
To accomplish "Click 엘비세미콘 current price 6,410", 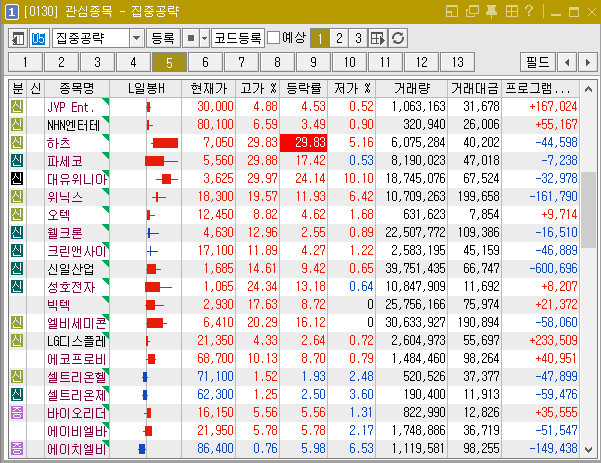I will click(x=218, y=323).
